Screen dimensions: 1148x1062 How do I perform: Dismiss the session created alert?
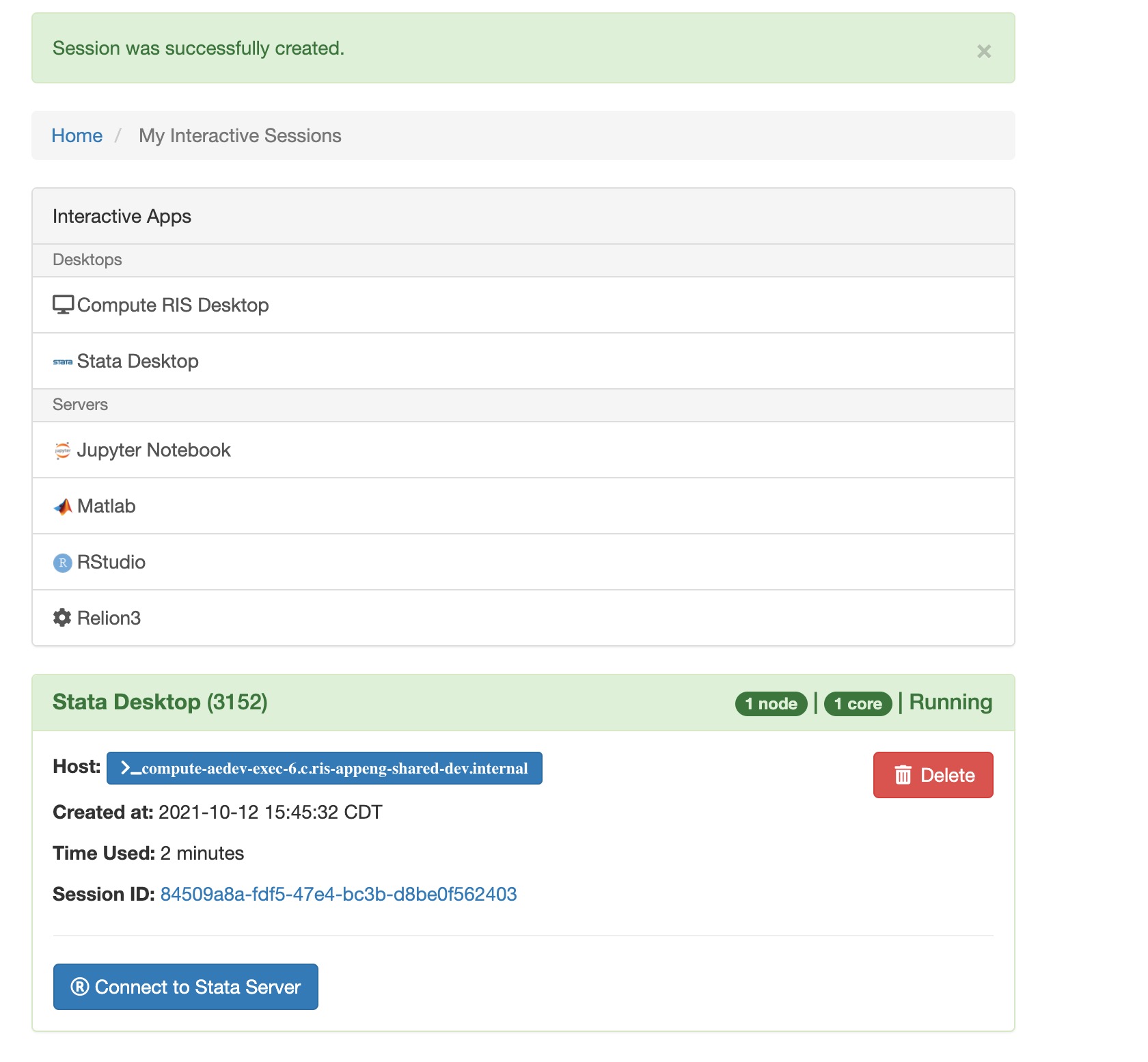(x=984, y=51)
